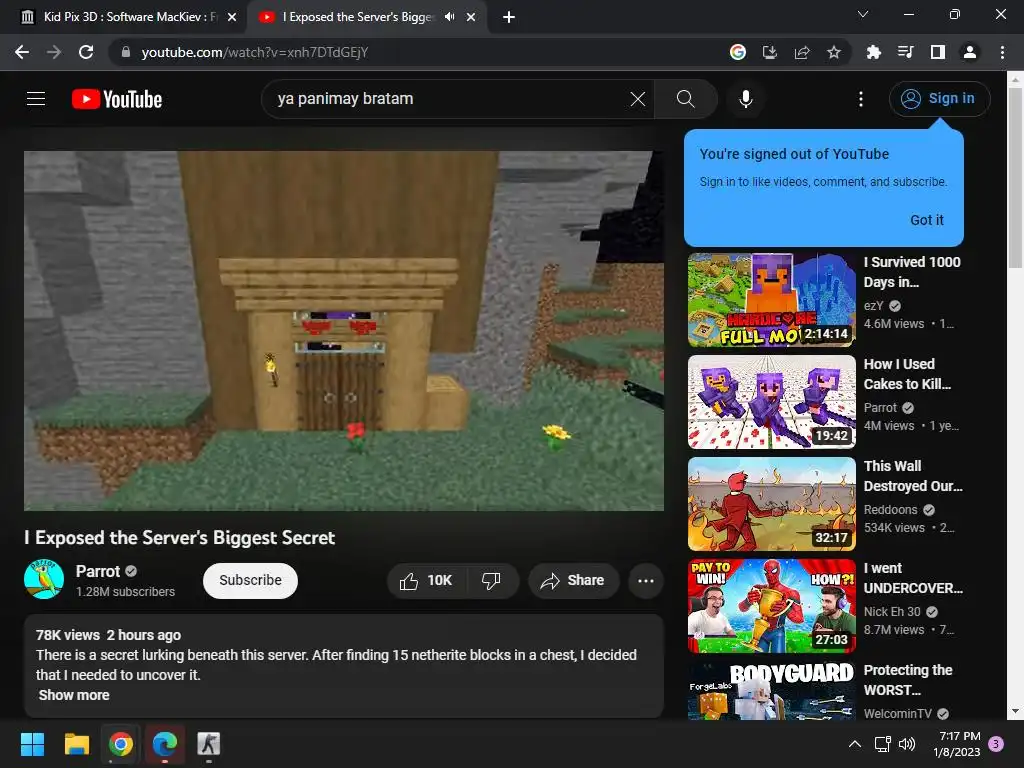Dismiss tooltip with Got it
This screenshot has height=768, width=1024.
pyautogui.click(x=927, y=220)
